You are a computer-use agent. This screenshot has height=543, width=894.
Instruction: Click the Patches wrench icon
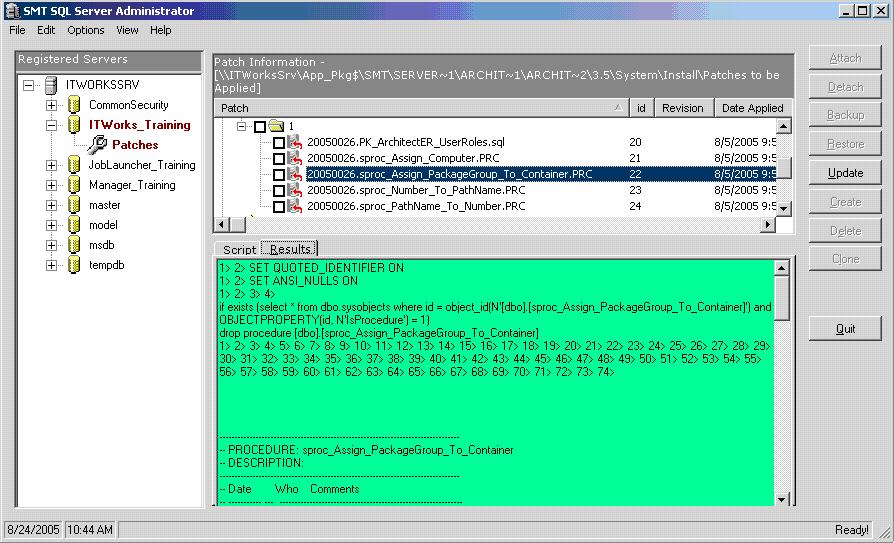click(x=96, y=145)
